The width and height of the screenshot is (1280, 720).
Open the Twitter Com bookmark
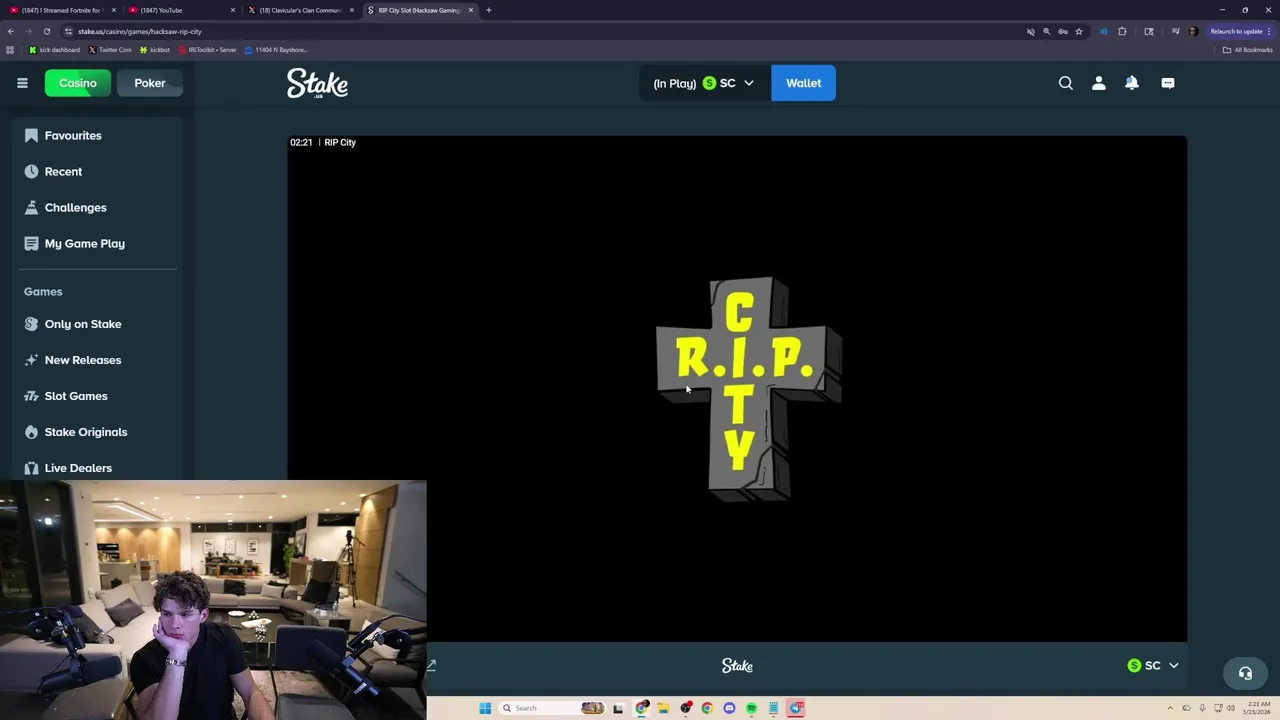tap(110, 50)
